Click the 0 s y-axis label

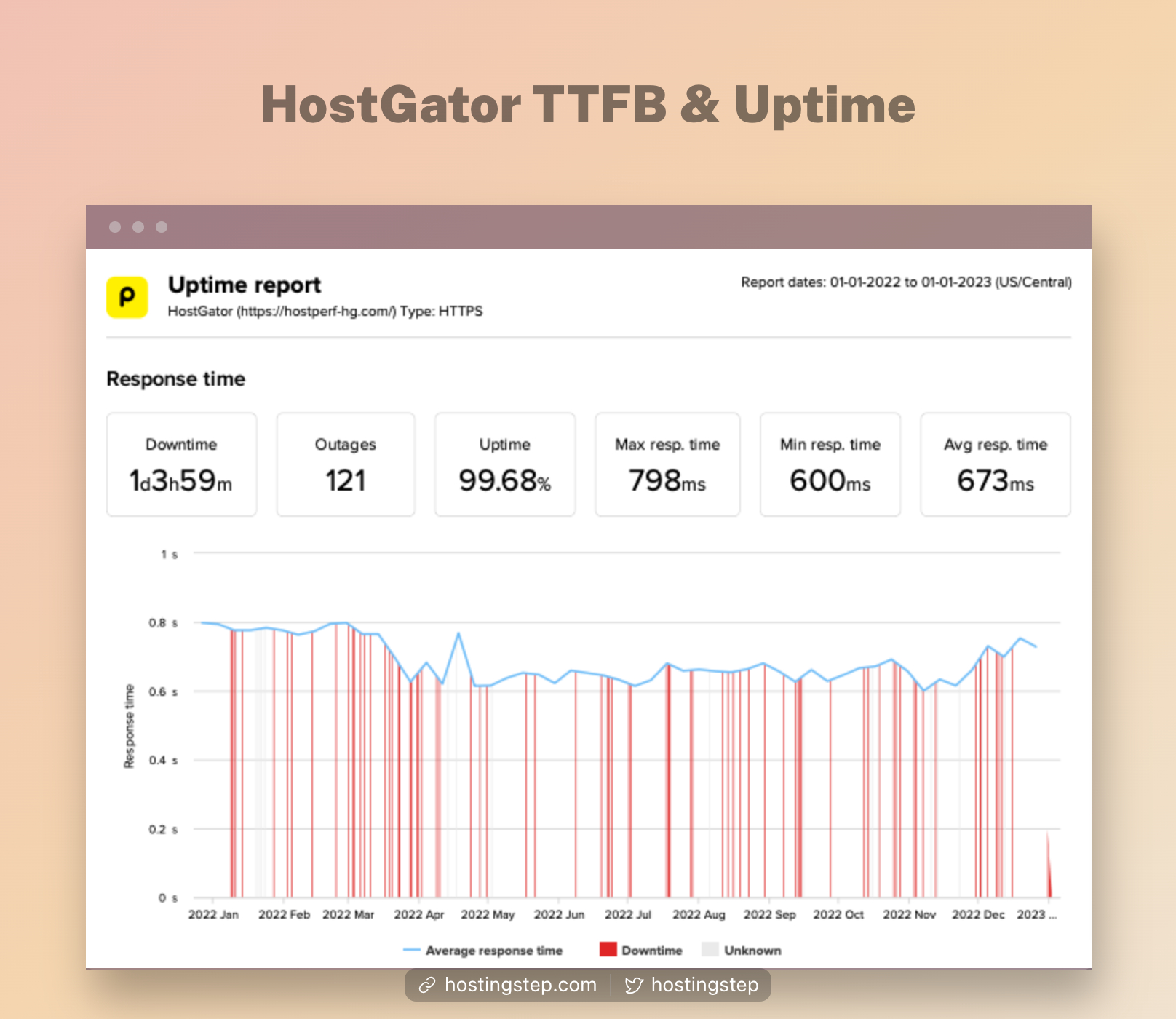168,898
